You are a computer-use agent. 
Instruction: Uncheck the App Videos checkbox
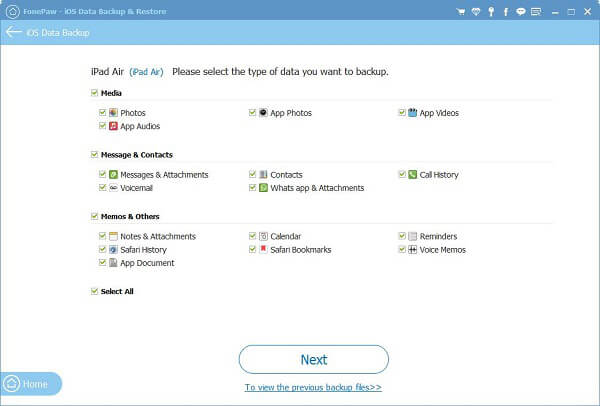[x=402, y=112]
